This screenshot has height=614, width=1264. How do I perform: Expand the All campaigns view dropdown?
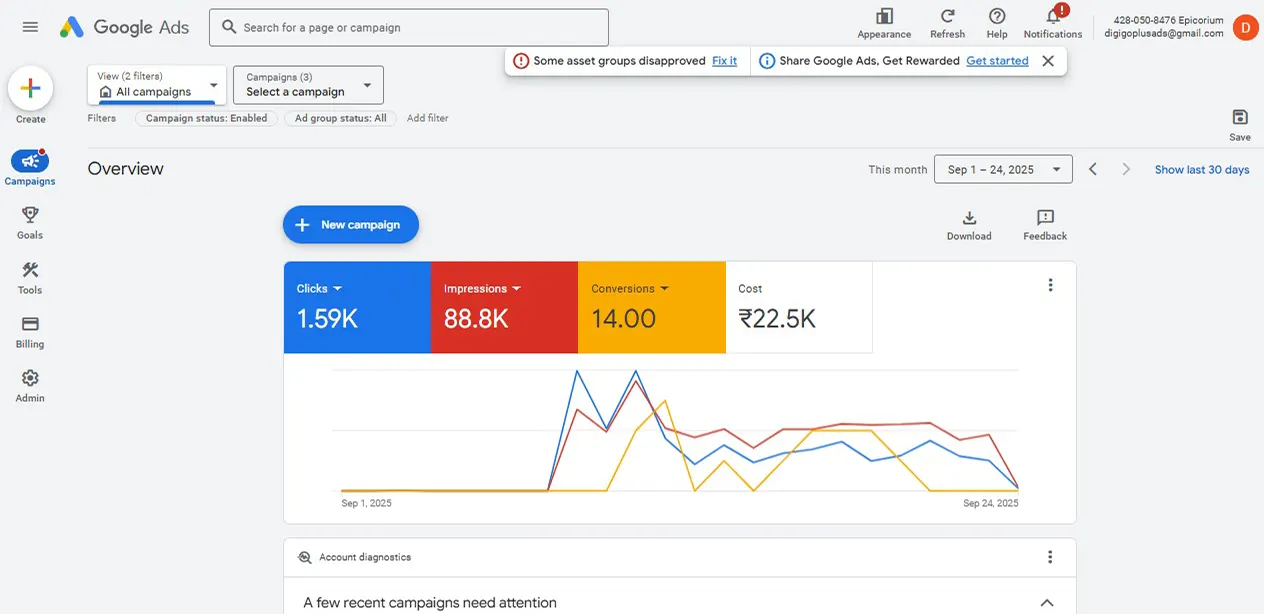(157, 85)
